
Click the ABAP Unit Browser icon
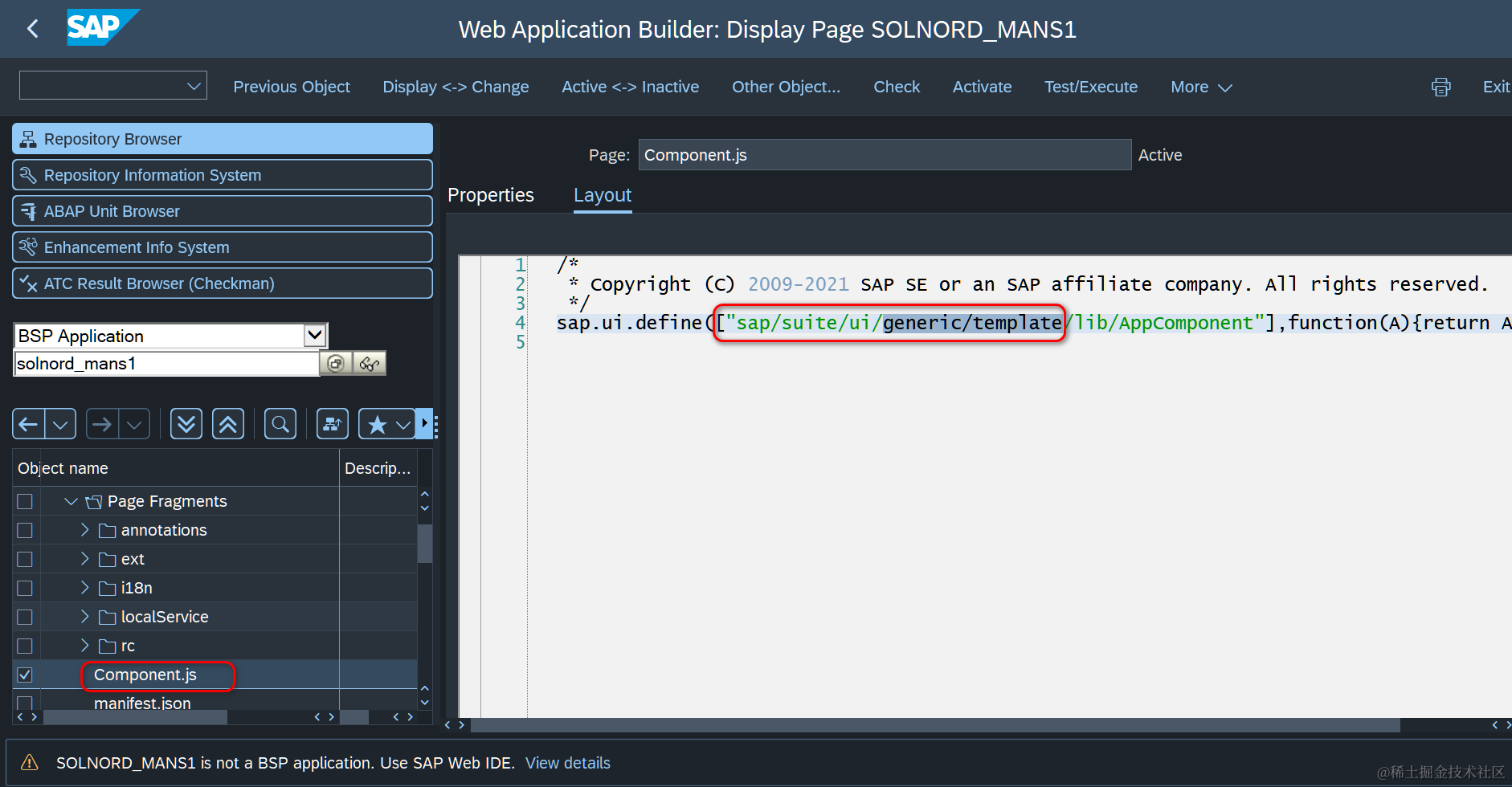[x=28, y=211]
